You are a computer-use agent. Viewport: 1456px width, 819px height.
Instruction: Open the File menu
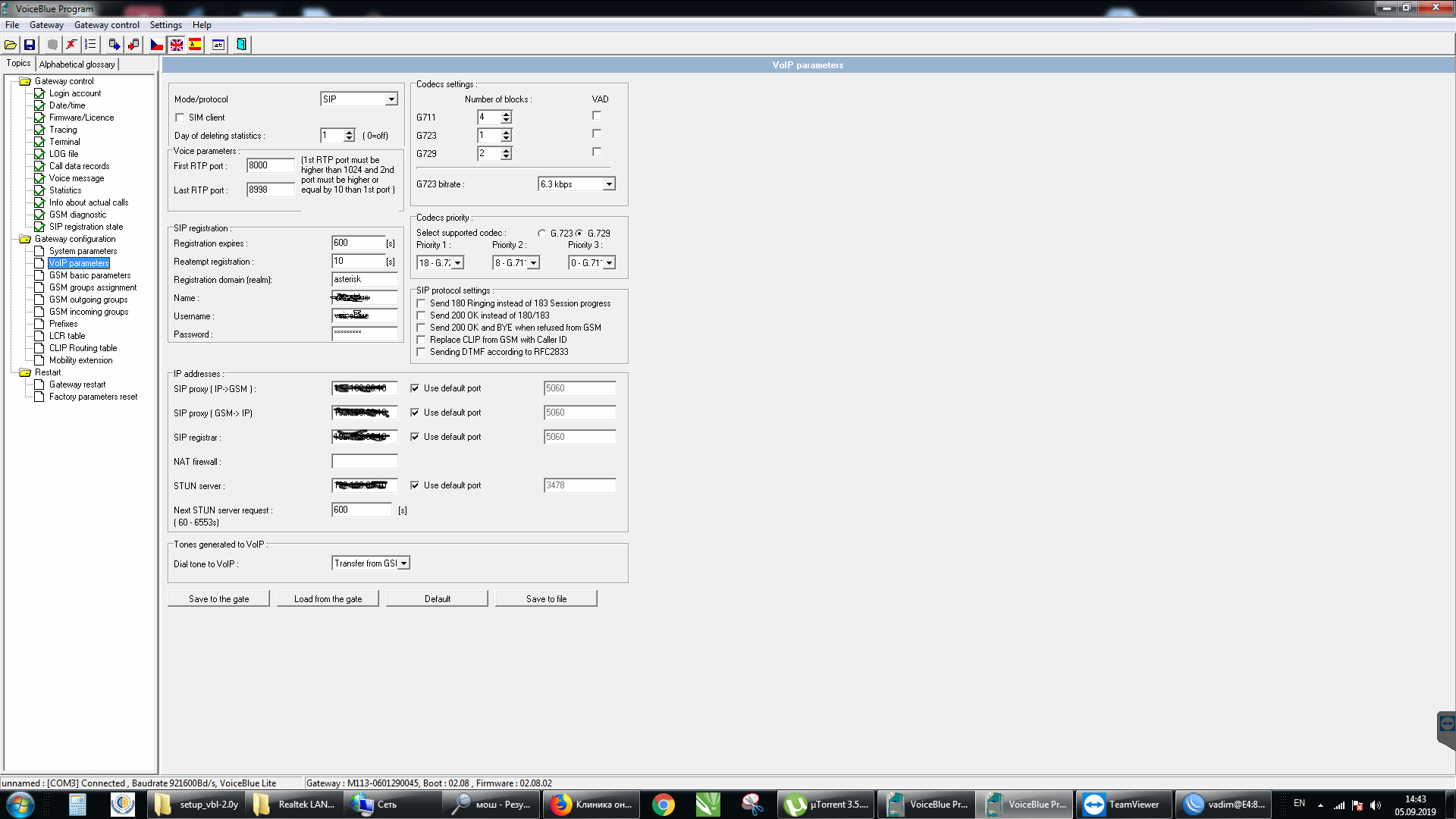12,25
